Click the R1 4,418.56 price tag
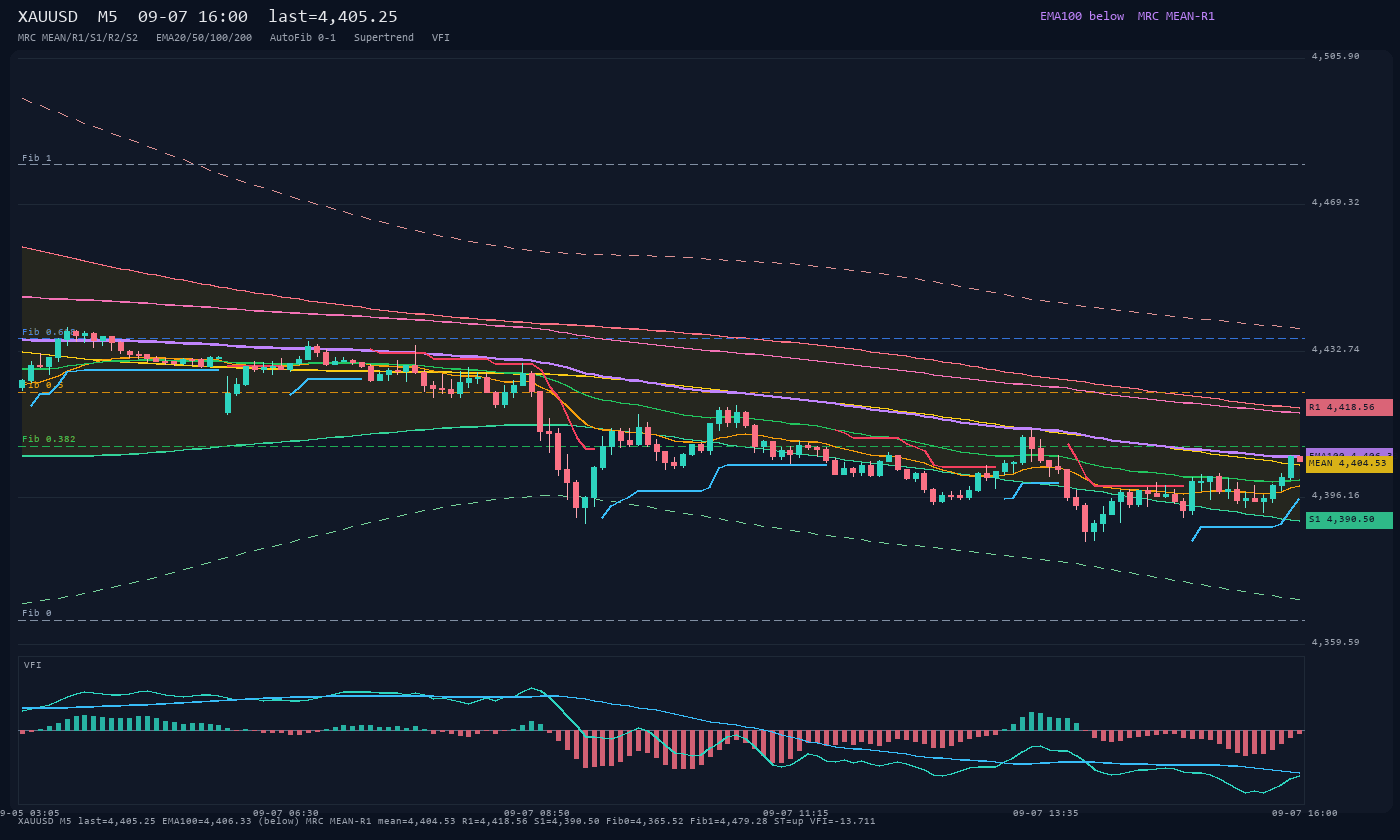The height and width of the screenshot is (840, 1400). (1349, 407)
